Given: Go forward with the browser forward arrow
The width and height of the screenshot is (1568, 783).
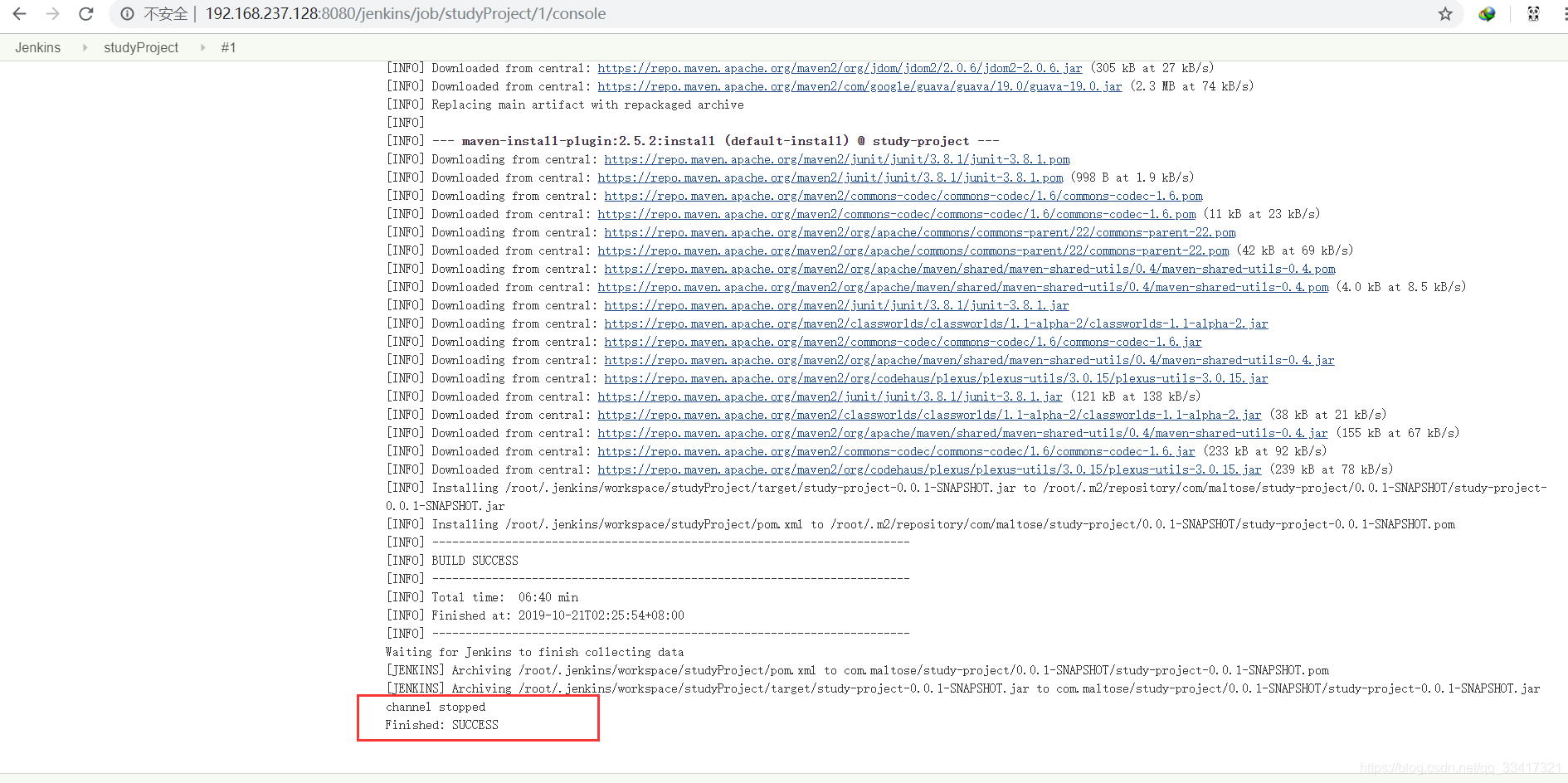Looking at the screenshot, I should 52,14.
